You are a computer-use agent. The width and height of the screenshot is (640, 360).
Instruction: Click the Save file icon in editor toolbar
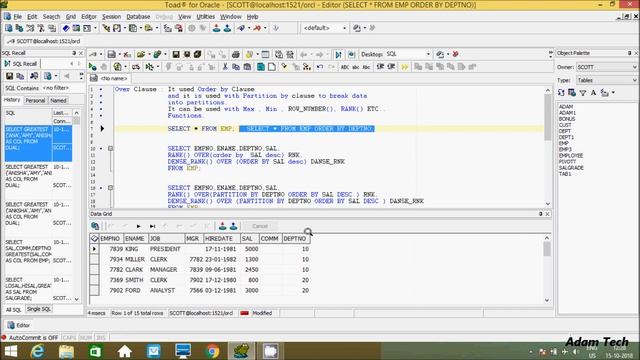pos(176,54)
